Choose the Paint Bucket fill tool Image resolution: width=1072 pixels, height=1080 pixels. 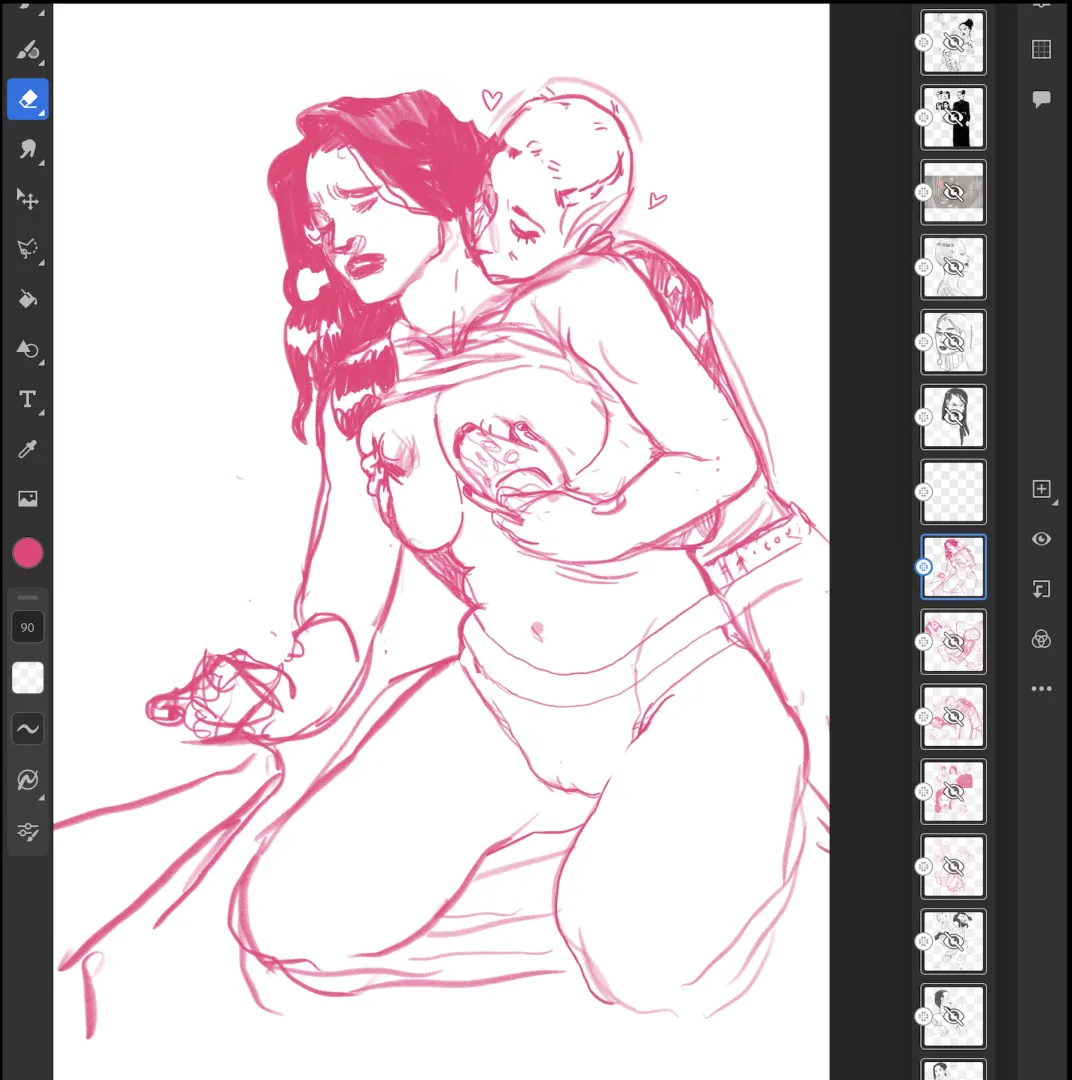(x=28, y=299)
